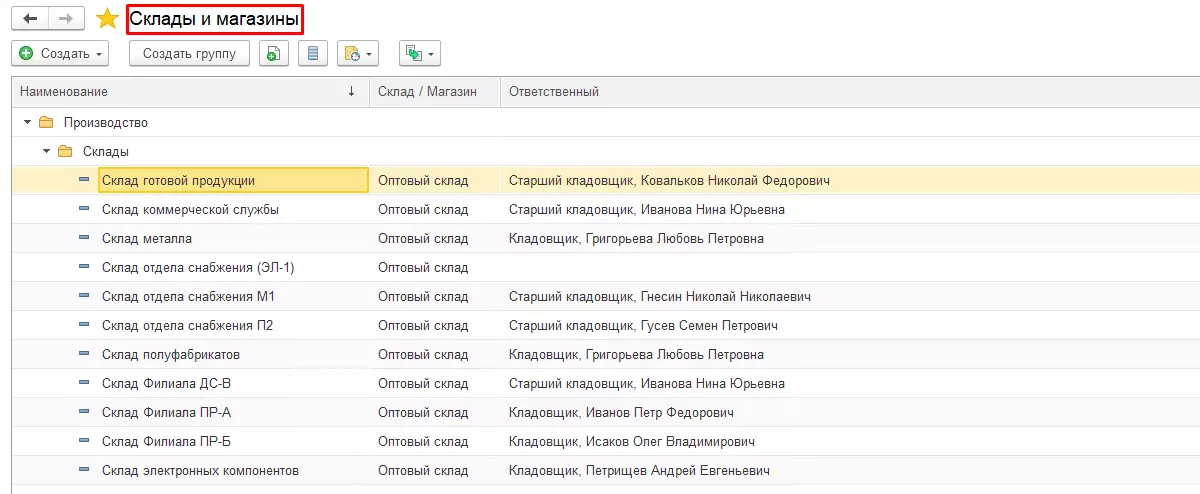
Task: Collapse the Производство folder group
Action: tap(27, 123)
